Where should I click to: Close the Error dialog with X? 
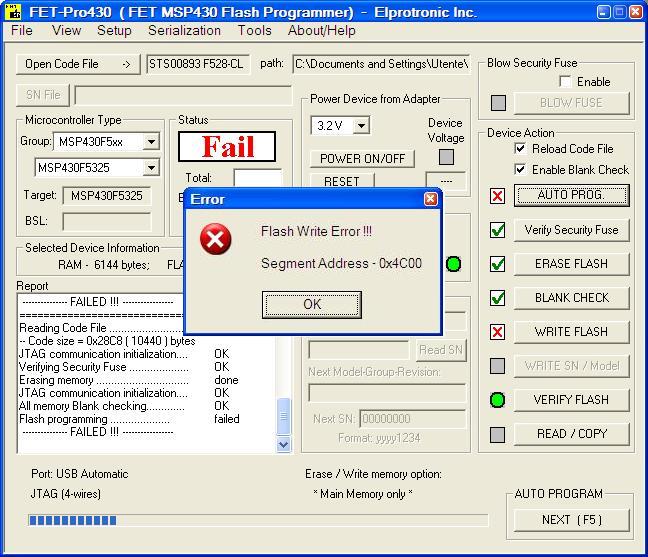[431, 199]
